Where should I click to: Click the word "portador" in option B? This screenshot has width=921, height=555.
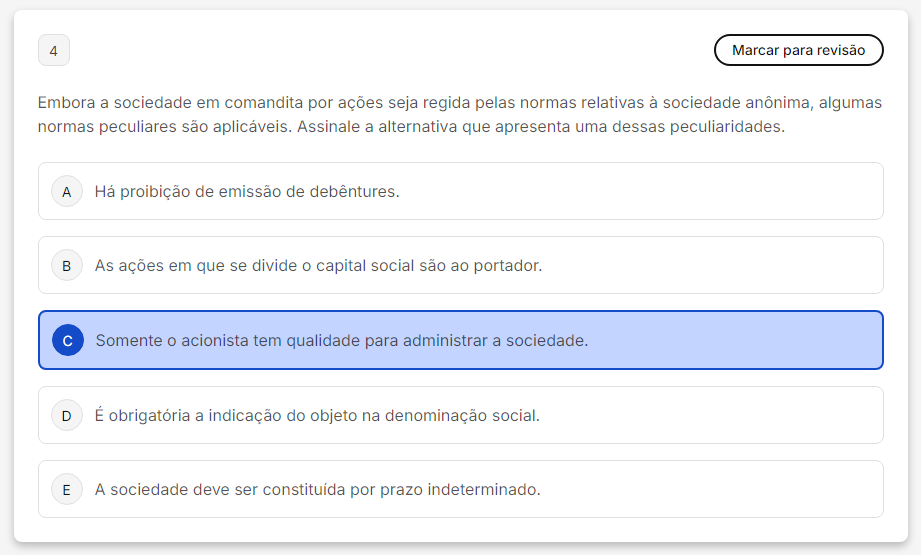pyautogui.click(x=509, y=265)
